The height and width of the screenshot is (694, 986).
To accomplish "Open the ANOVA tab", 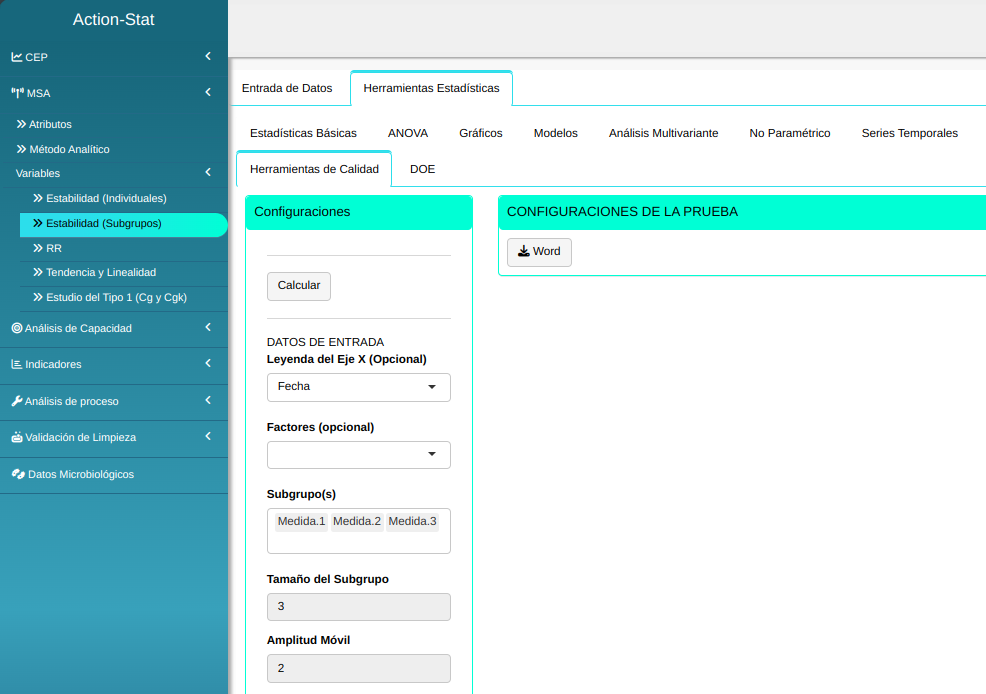I will [x=408, y=133].
